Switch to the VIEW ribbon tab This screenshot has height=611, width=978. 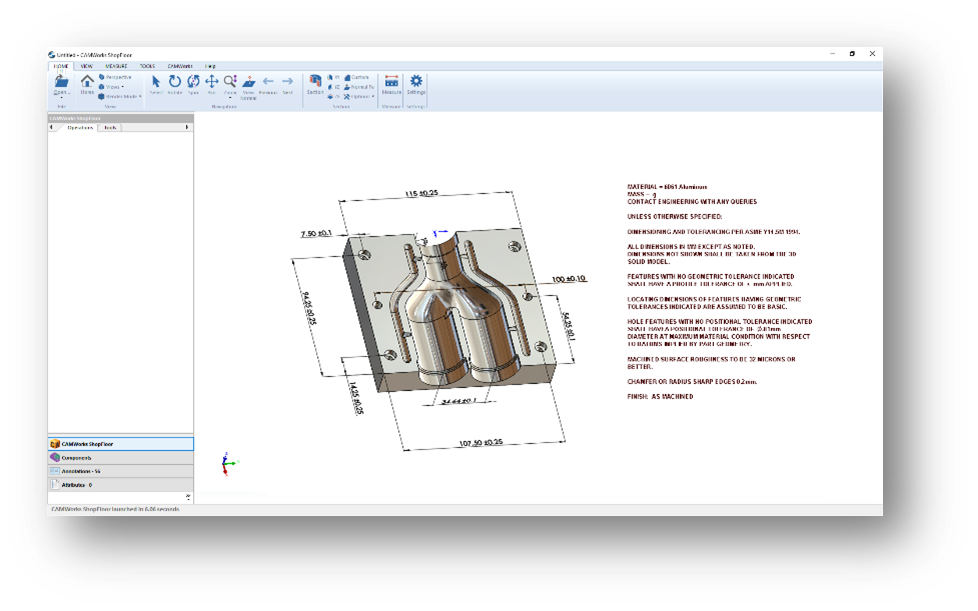point(87,66)
